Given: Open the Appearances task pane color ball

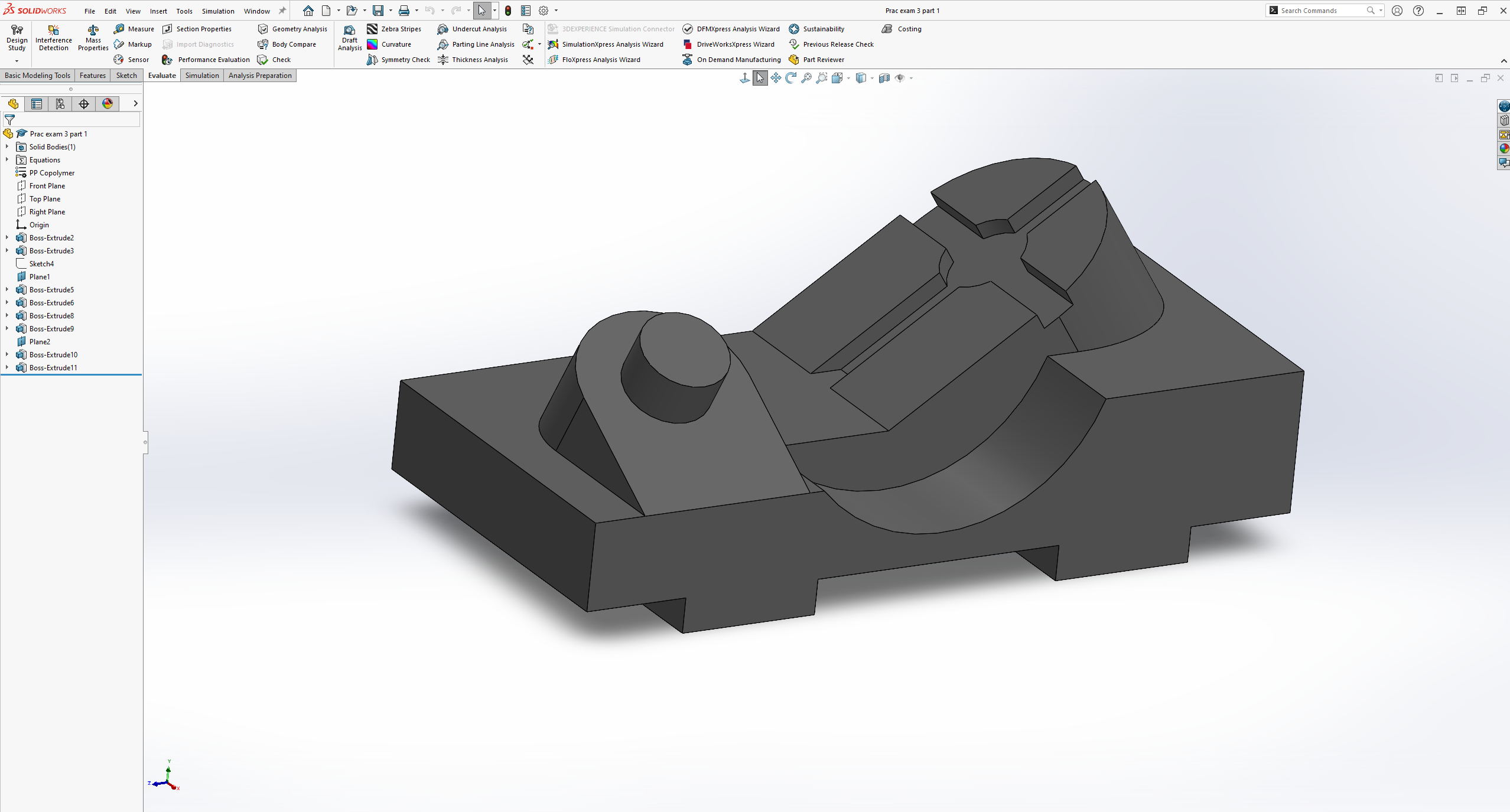Looking at the screenshot, I should pyautogui.click(x=1504, y=149).
